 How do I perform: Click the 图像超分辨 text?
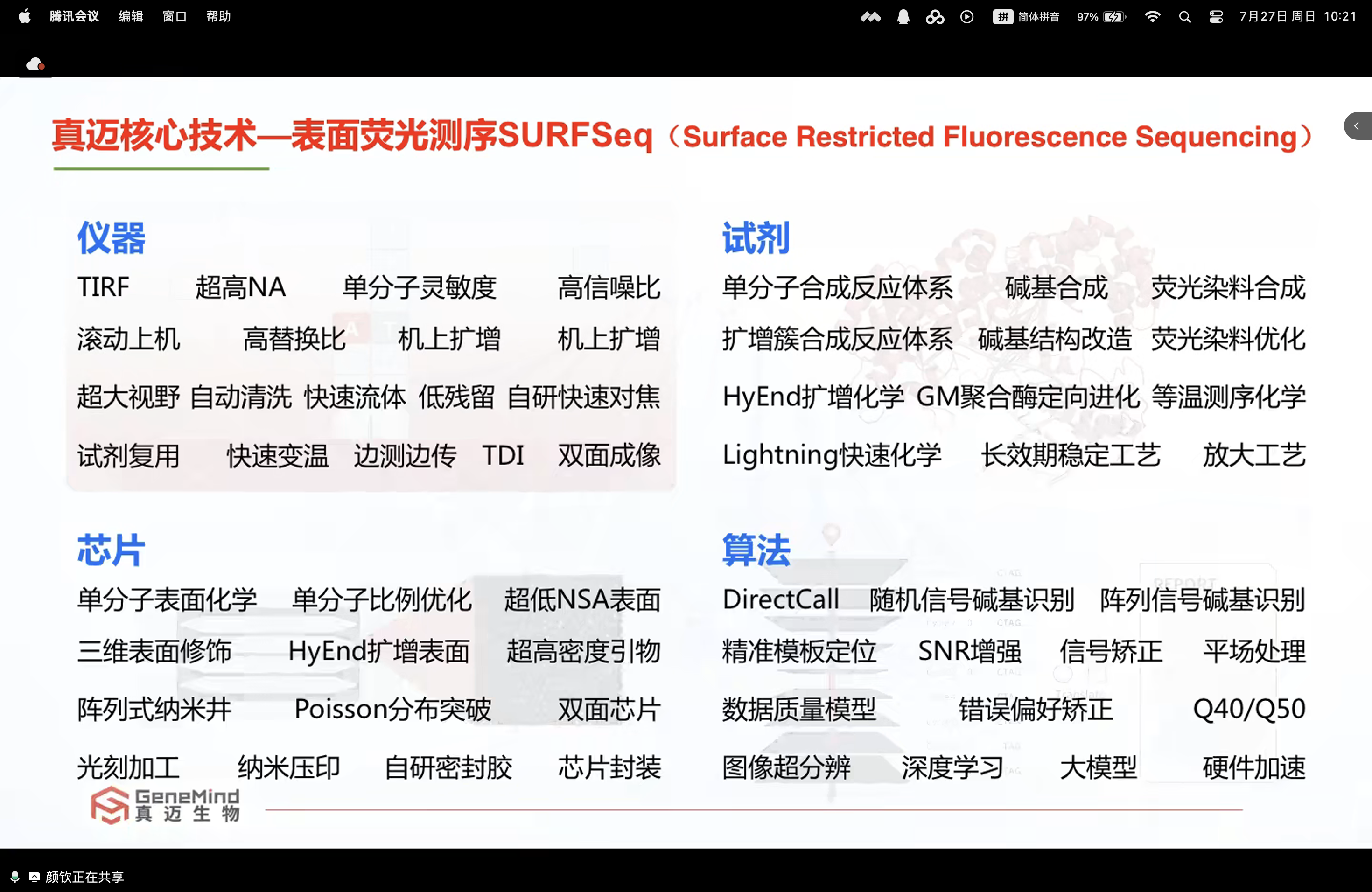786,767
